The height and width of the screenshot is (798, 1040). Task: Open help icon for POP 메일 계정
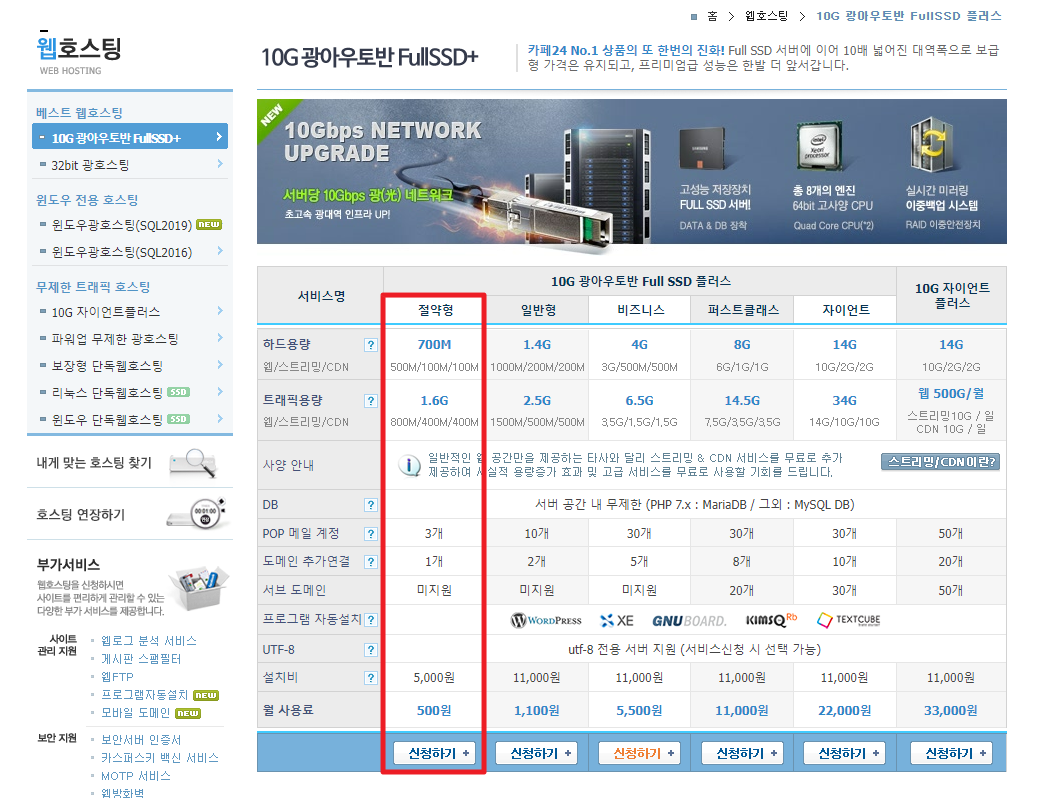pos(371,534)
